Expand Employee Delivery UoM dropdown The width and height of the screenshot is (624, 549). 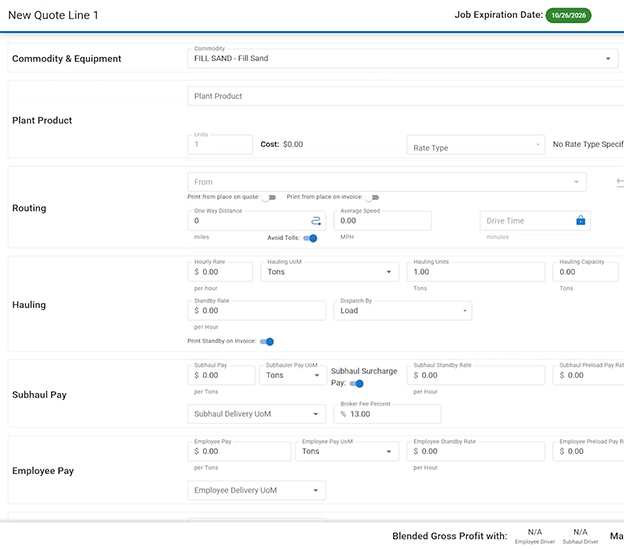click(257, 491)
